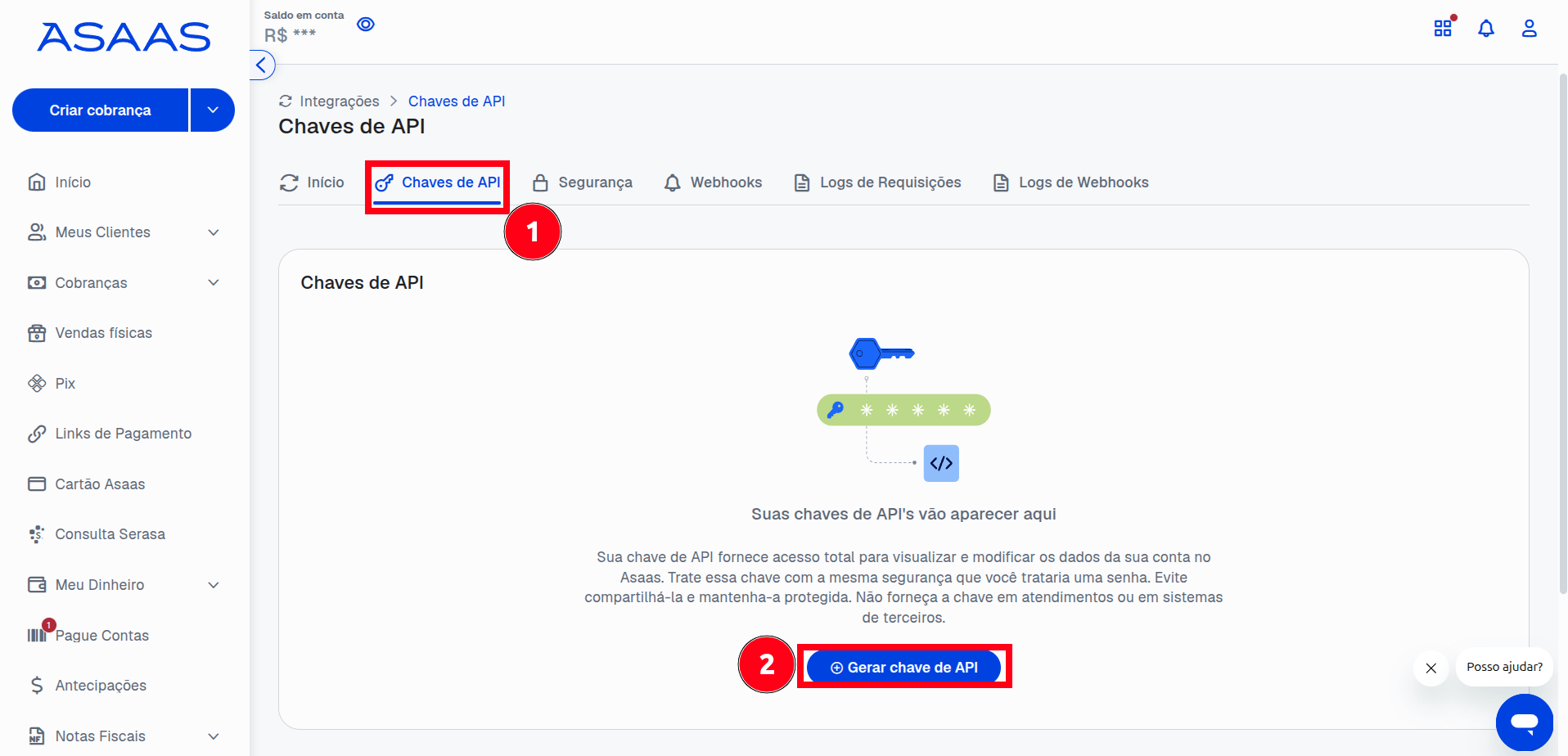Click the Meu Dinheiro wallet icon

(37, 585)
